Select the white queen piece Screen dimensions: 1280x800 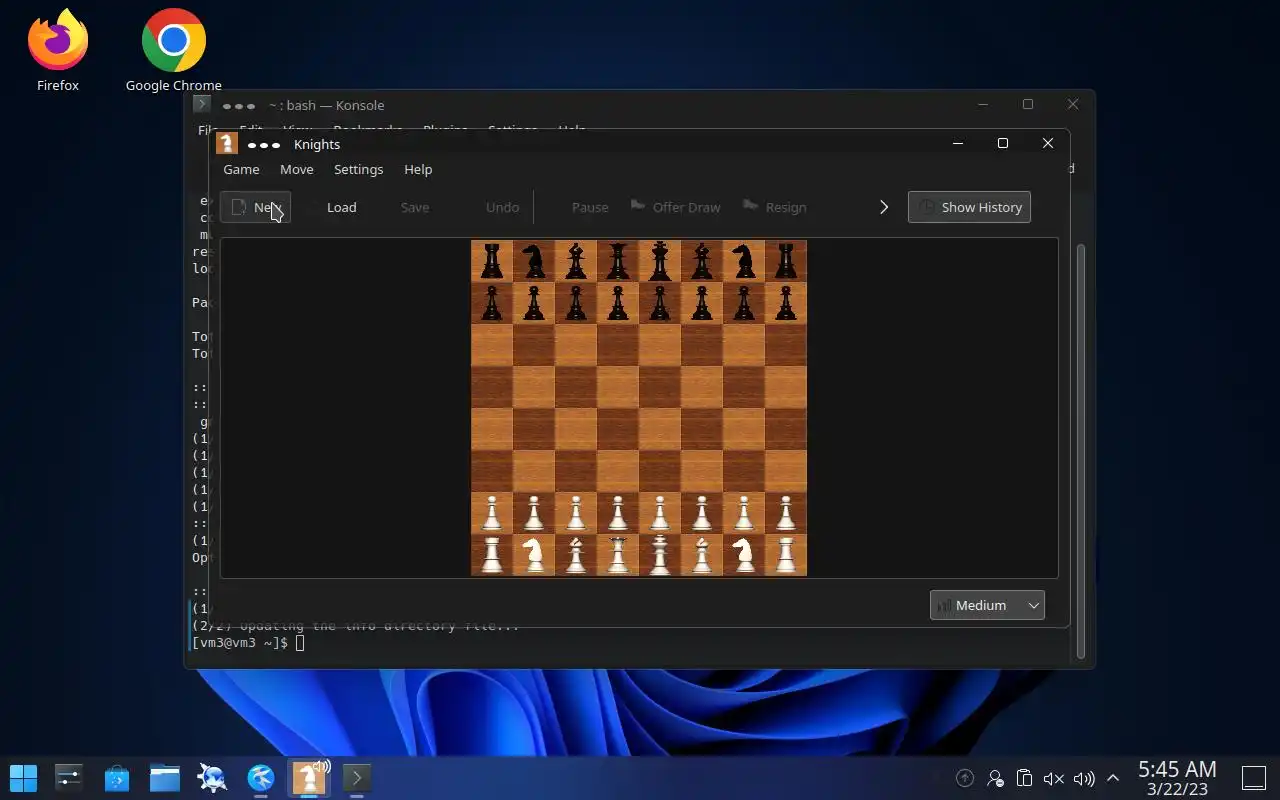tap(618, 555)
